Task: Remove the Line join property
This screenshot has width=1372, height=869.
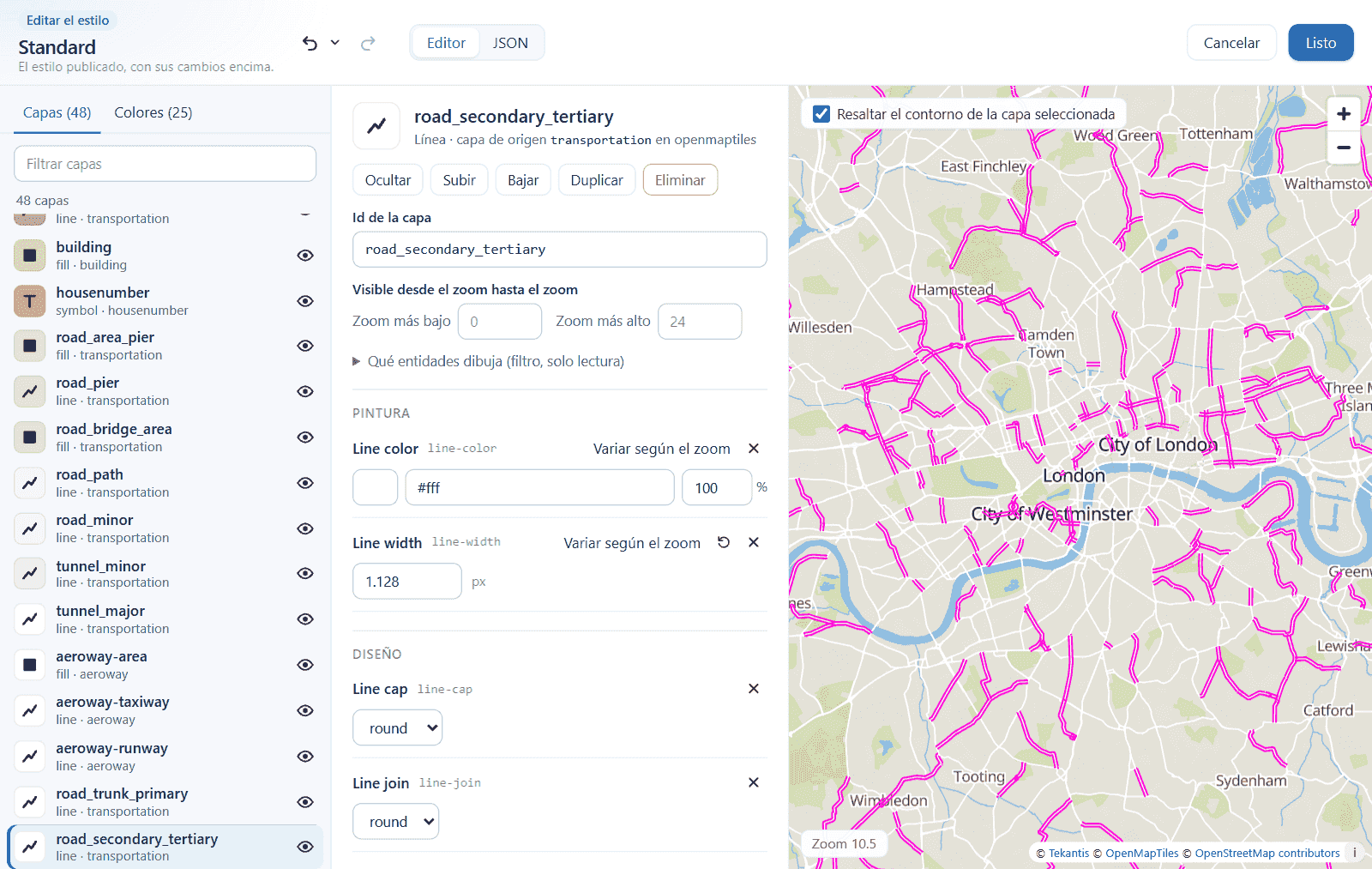Action: point(754,782)
